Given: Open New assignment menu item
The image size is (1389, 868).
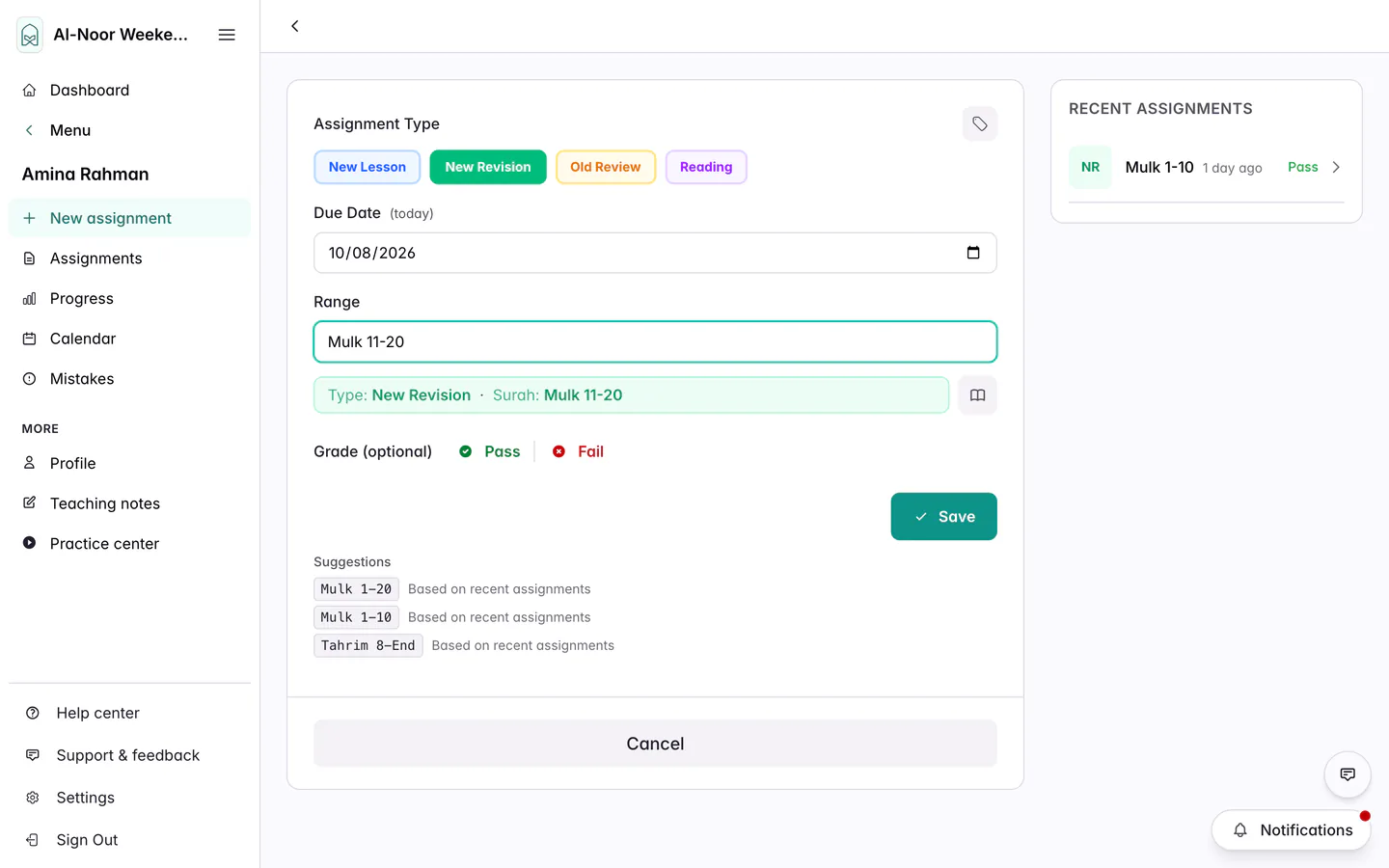Looking at the screenshot, I should (129, 218).
